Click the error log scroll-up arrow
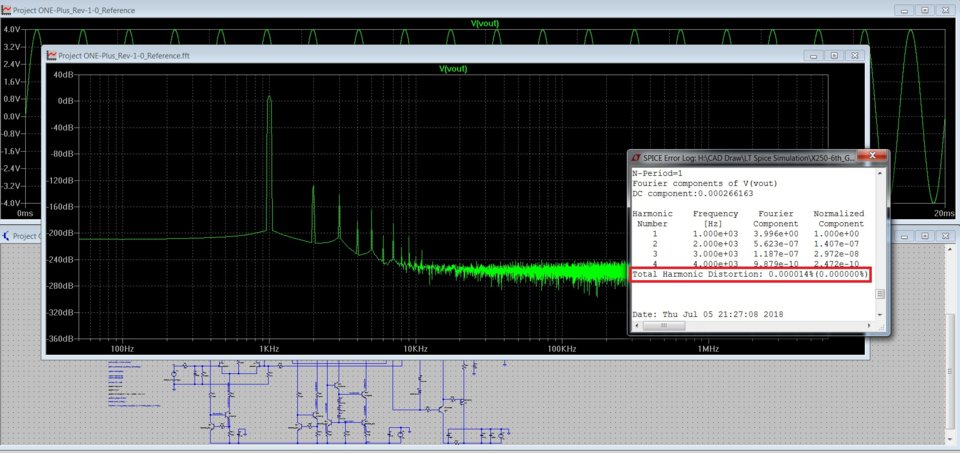 [x=880, y=173]
